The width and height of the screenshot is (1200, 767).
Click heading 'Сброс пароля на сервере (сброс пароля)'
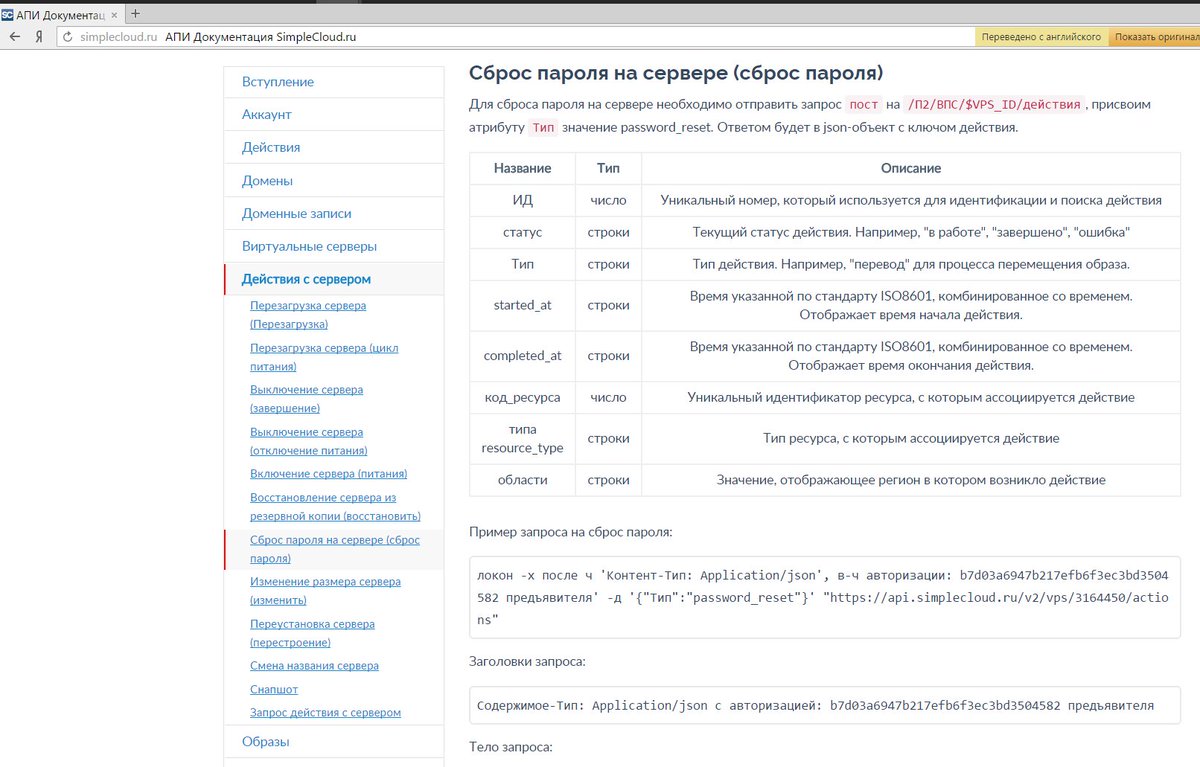[x=676, y=73]
